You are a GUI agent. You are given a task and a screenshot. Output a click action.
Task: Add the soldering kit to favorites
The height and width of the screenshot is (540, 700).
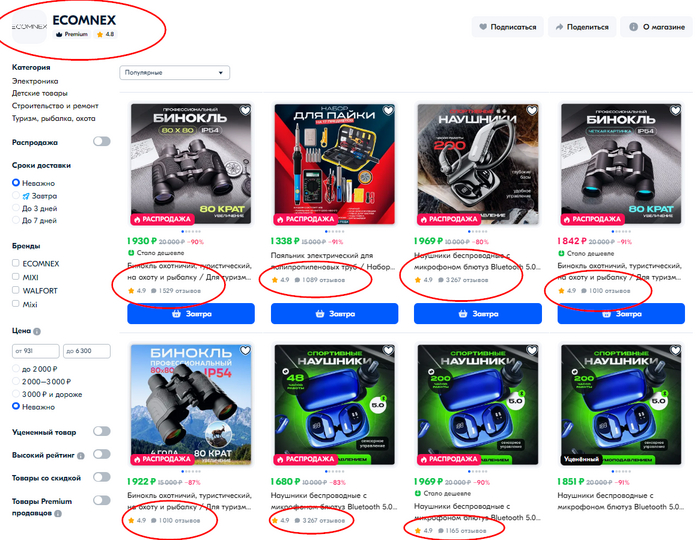point(388,110)
